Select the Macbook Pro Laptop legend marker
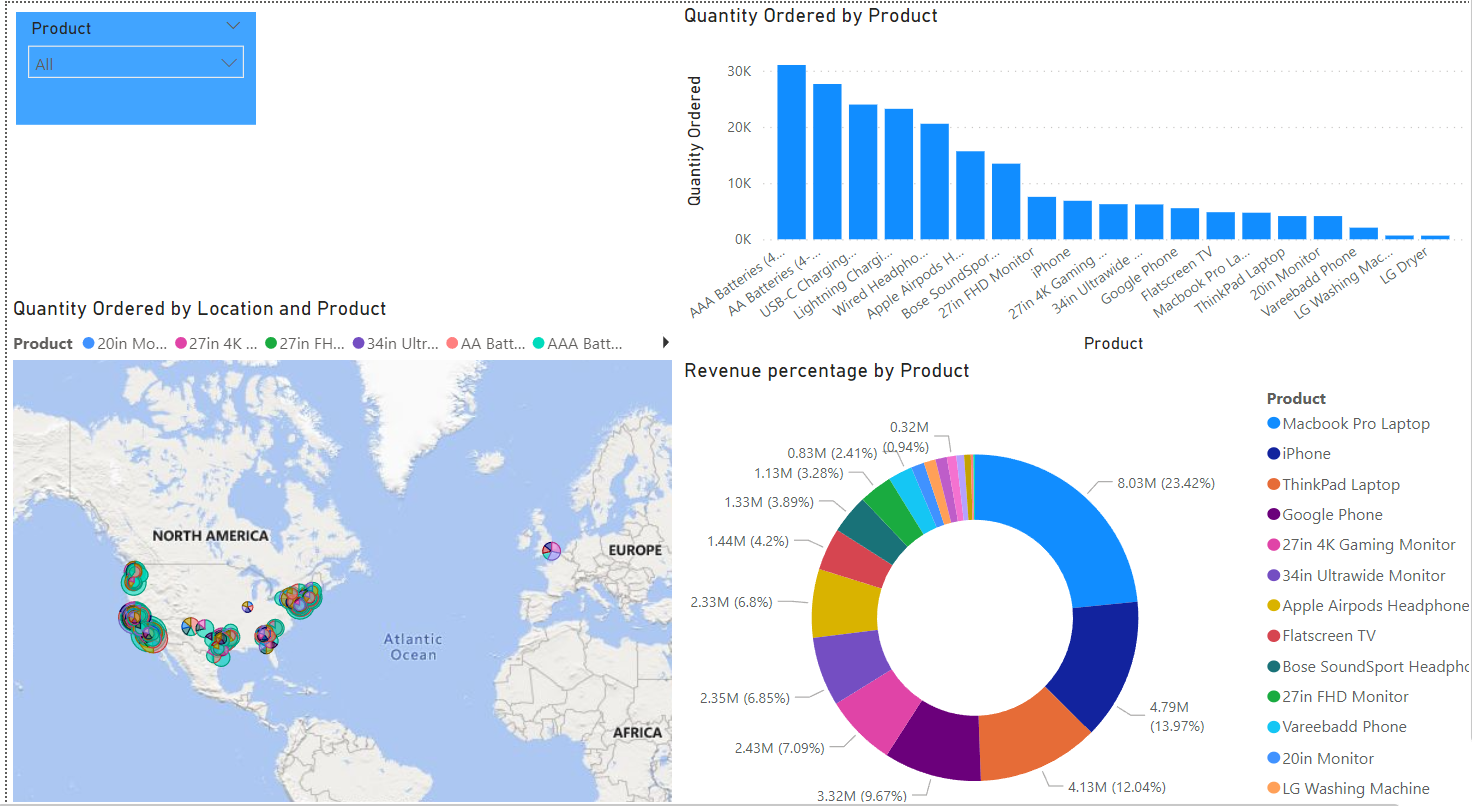Viewport: 1472px width, 806px height. tap(1274, 423)
